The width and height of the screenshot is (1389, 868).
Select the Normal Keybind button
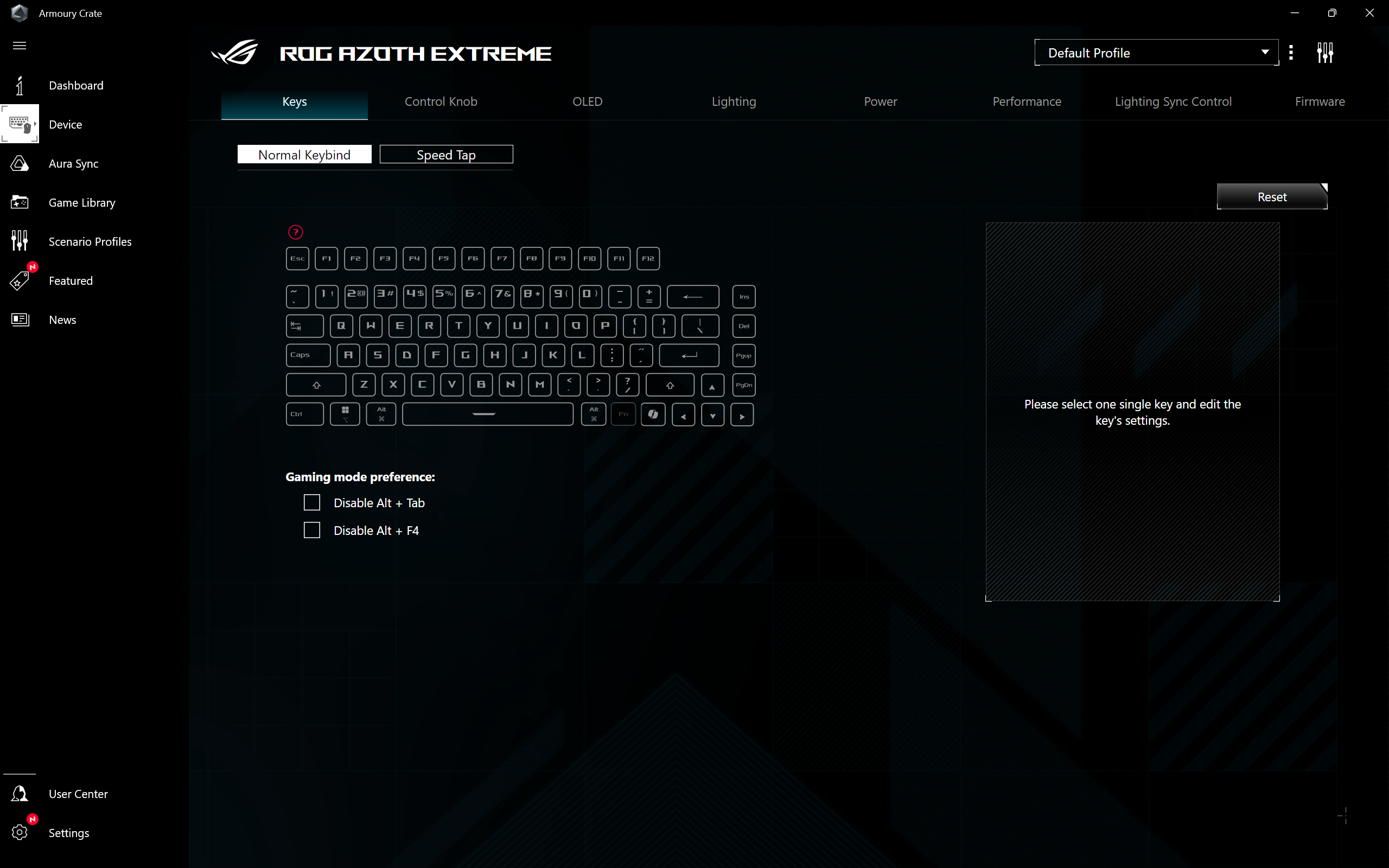[x=304, y=155]
